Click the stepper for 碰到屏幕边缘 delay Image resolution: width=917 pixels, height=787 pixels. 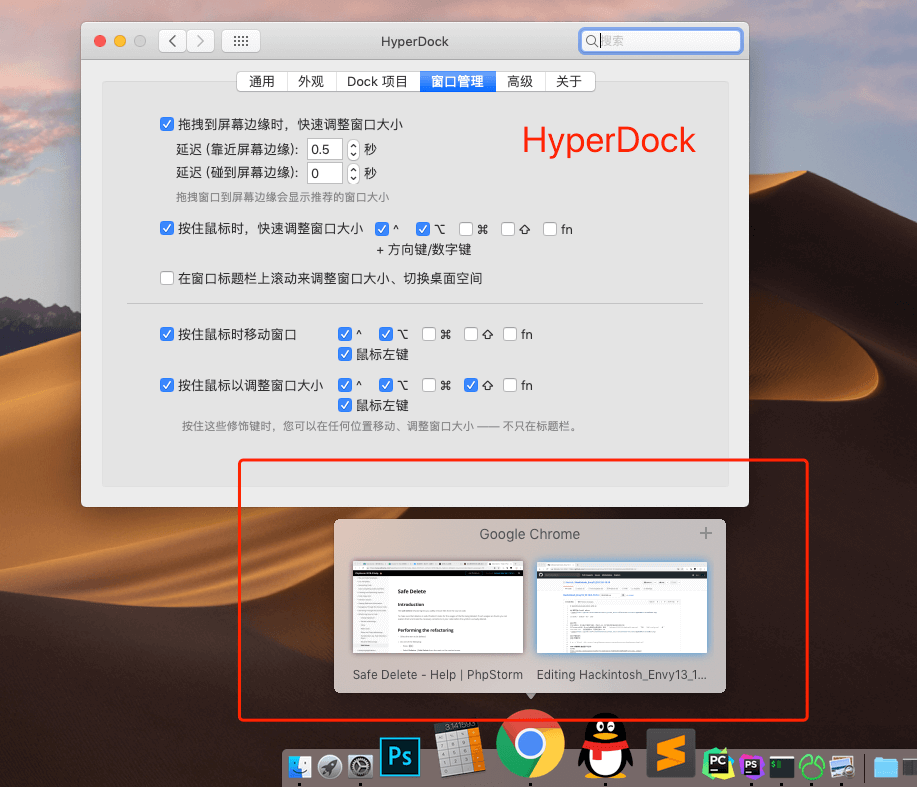353,174
